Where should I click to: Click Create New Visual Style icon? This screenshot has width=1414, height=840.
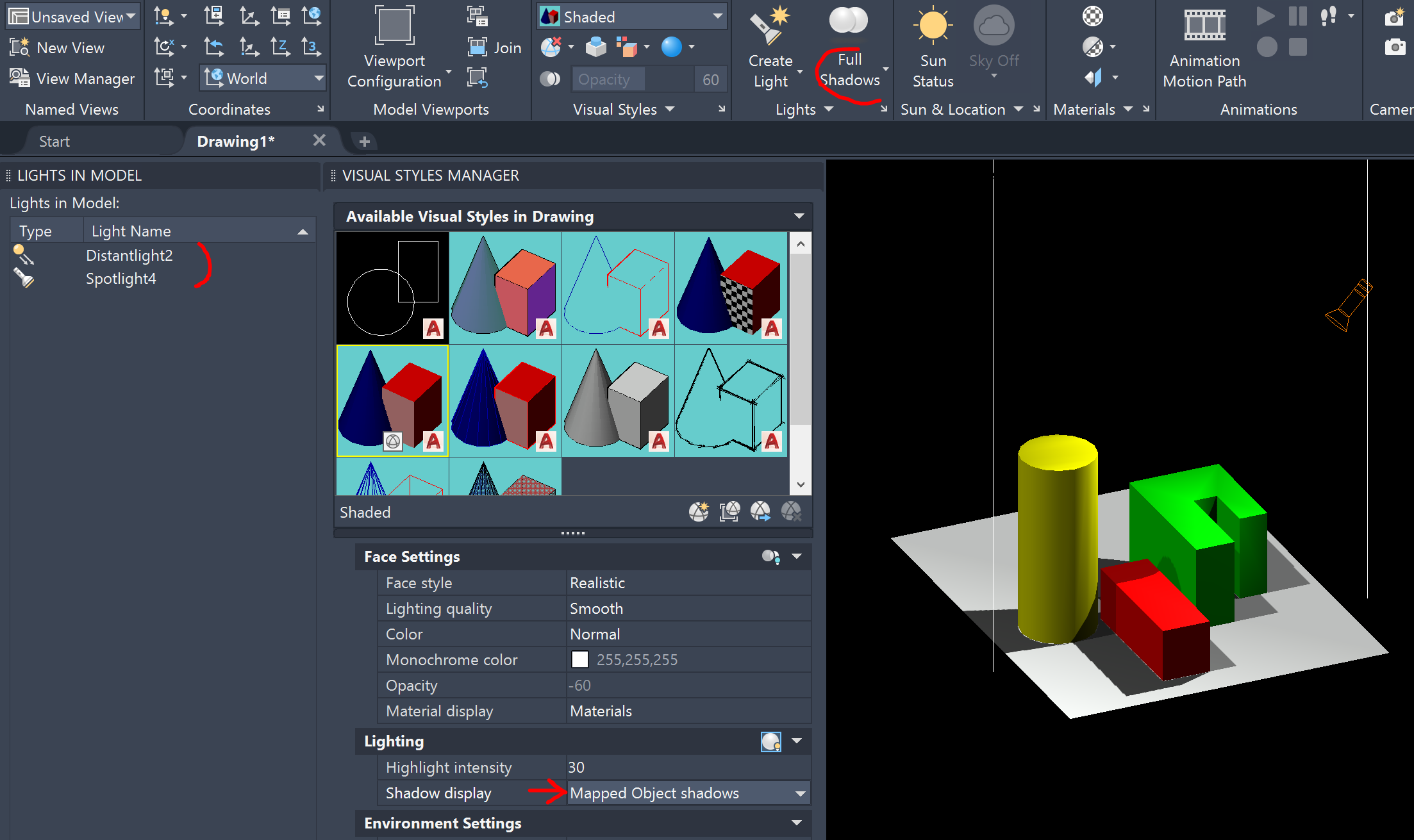click(x=699, y=511)
